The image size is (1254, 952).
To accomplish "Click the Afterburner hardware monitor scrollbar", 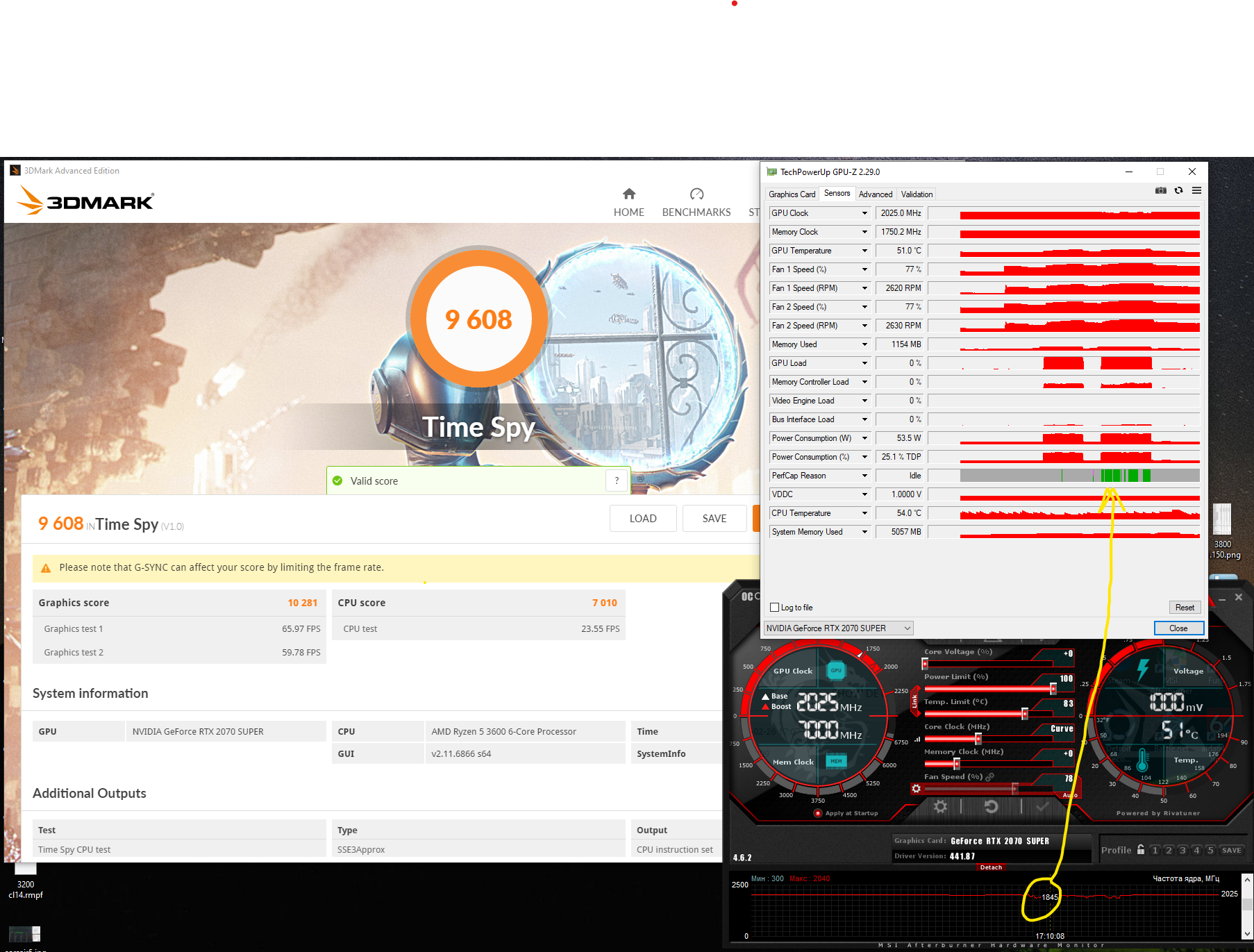I will pyautogui.click(x=1248, y=907).
